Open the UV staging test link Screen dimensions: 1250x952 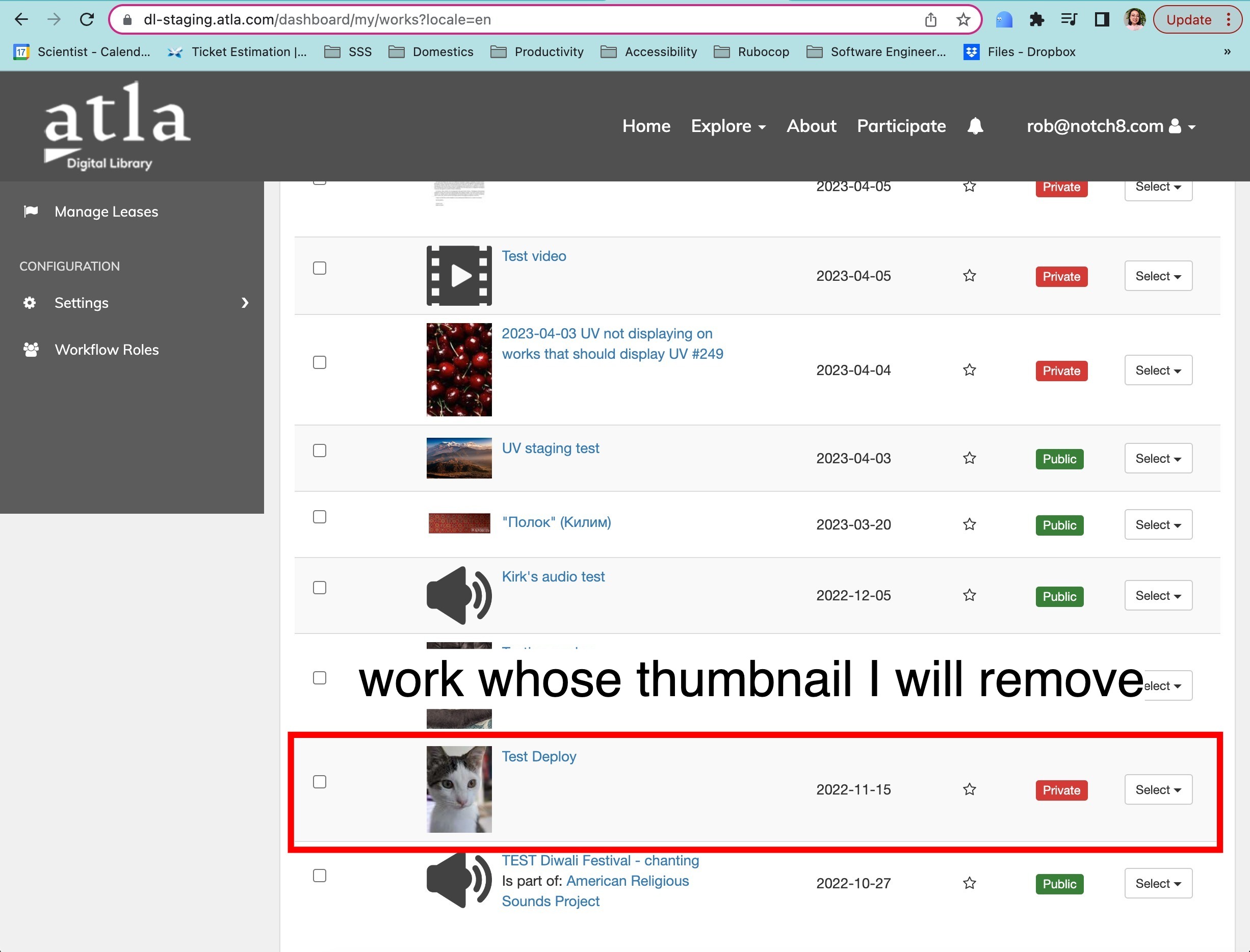pyautogui.click(x=550, y=448)
